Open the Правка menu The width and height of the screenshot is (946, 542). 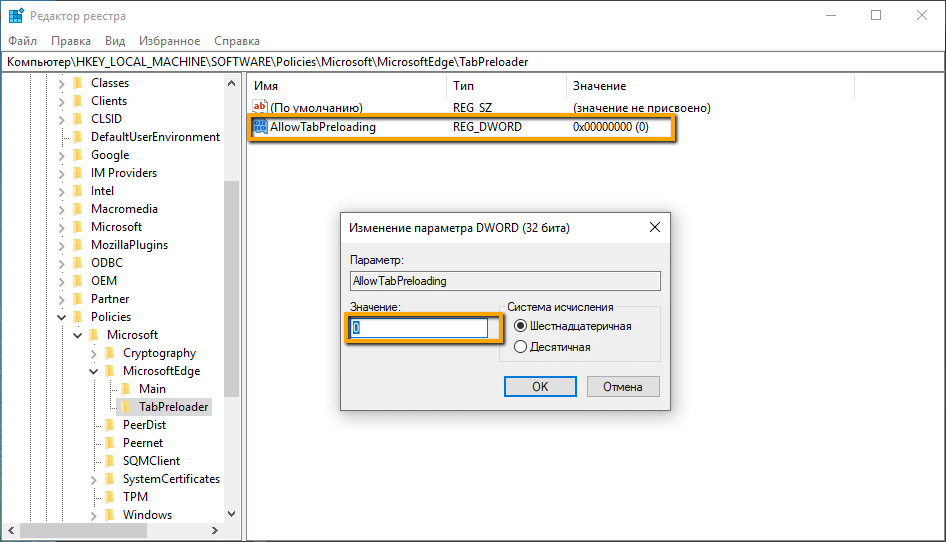point(71,41)
